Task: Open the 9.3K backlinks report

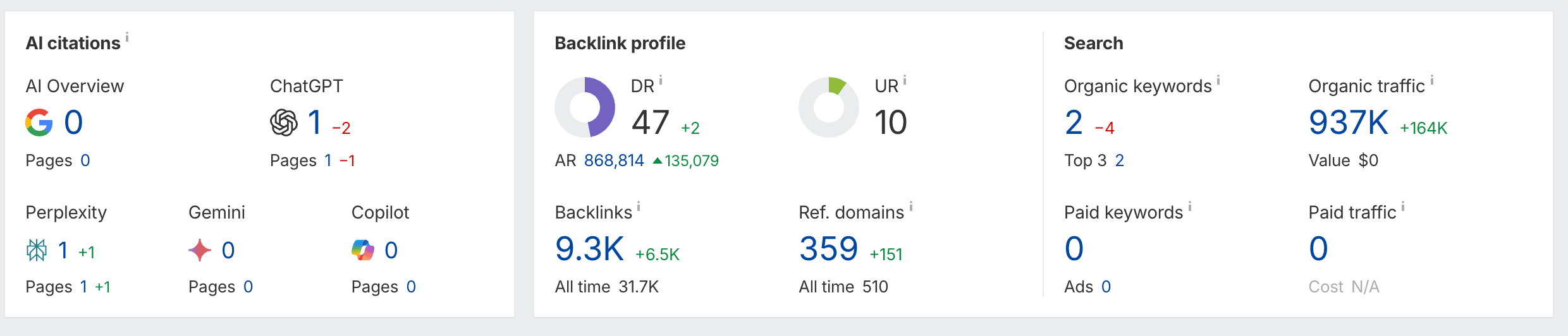Action: pos(589,249)
